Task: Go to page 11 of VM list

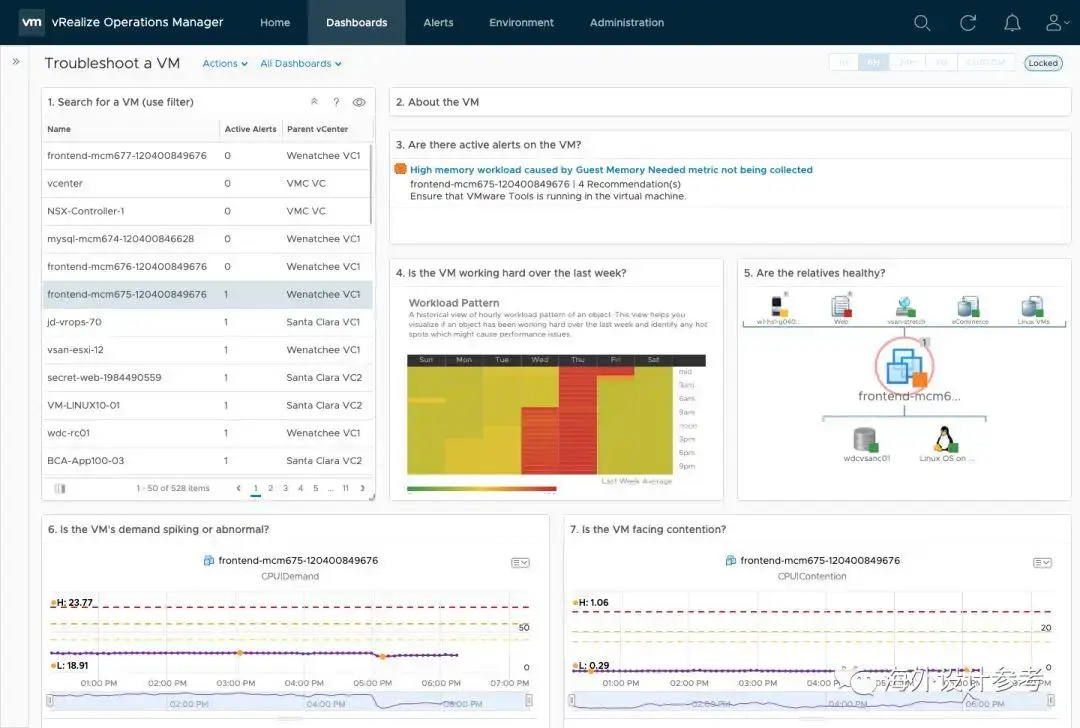Action: (346, 488)
